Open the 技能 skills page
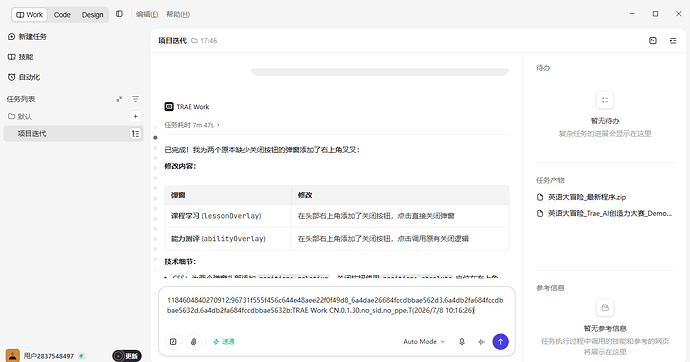 (20, 57)
